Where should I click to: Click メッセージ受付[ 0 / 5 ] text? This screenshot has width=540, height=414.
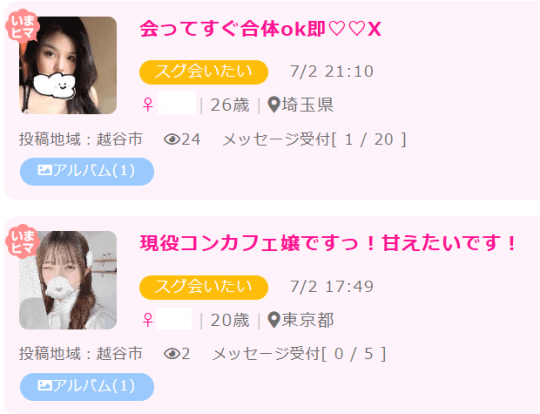pyautogui.click(x=299, y=354)
